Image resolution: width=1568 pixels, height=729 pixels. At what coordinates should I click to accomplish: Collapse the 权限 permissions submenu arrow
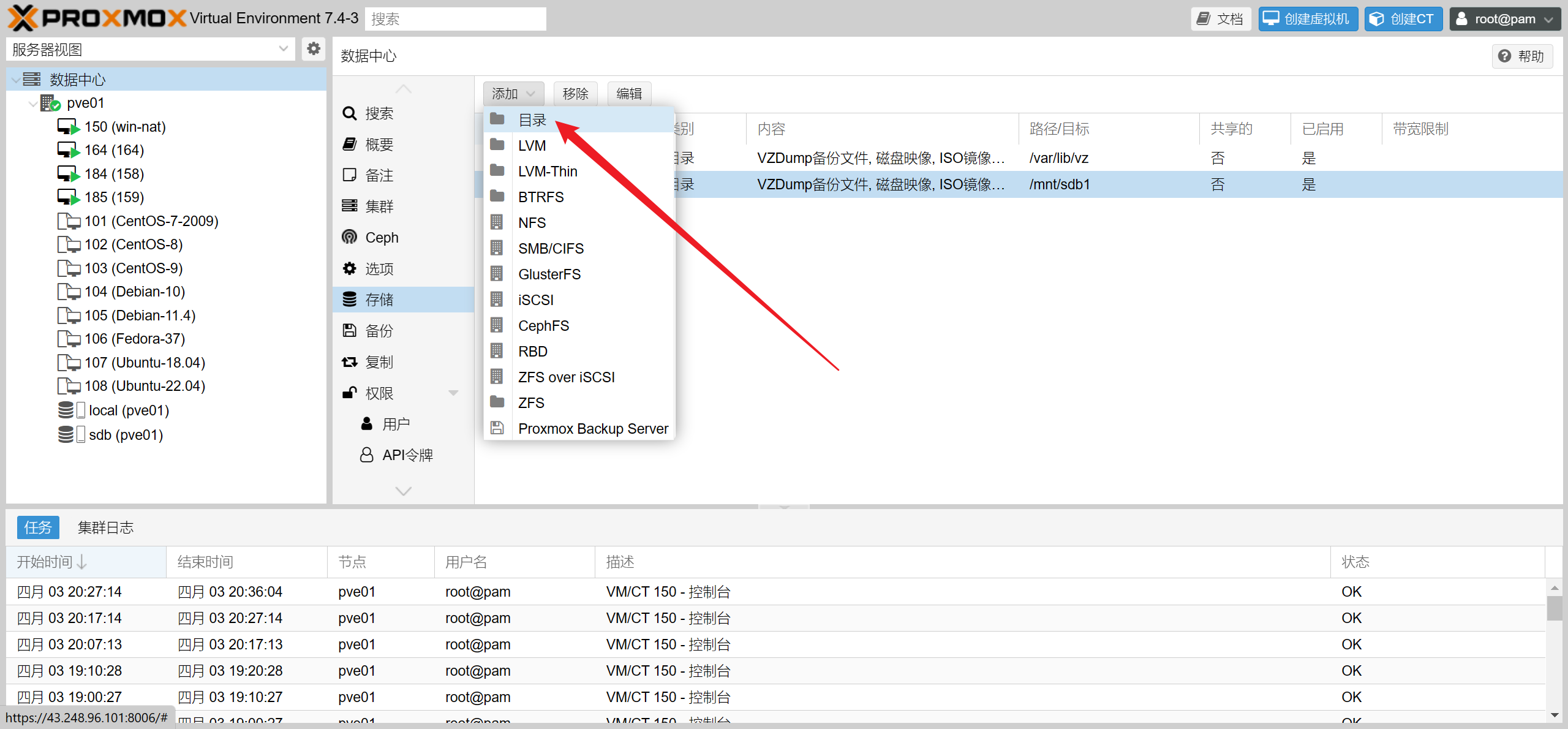[453, 393]
